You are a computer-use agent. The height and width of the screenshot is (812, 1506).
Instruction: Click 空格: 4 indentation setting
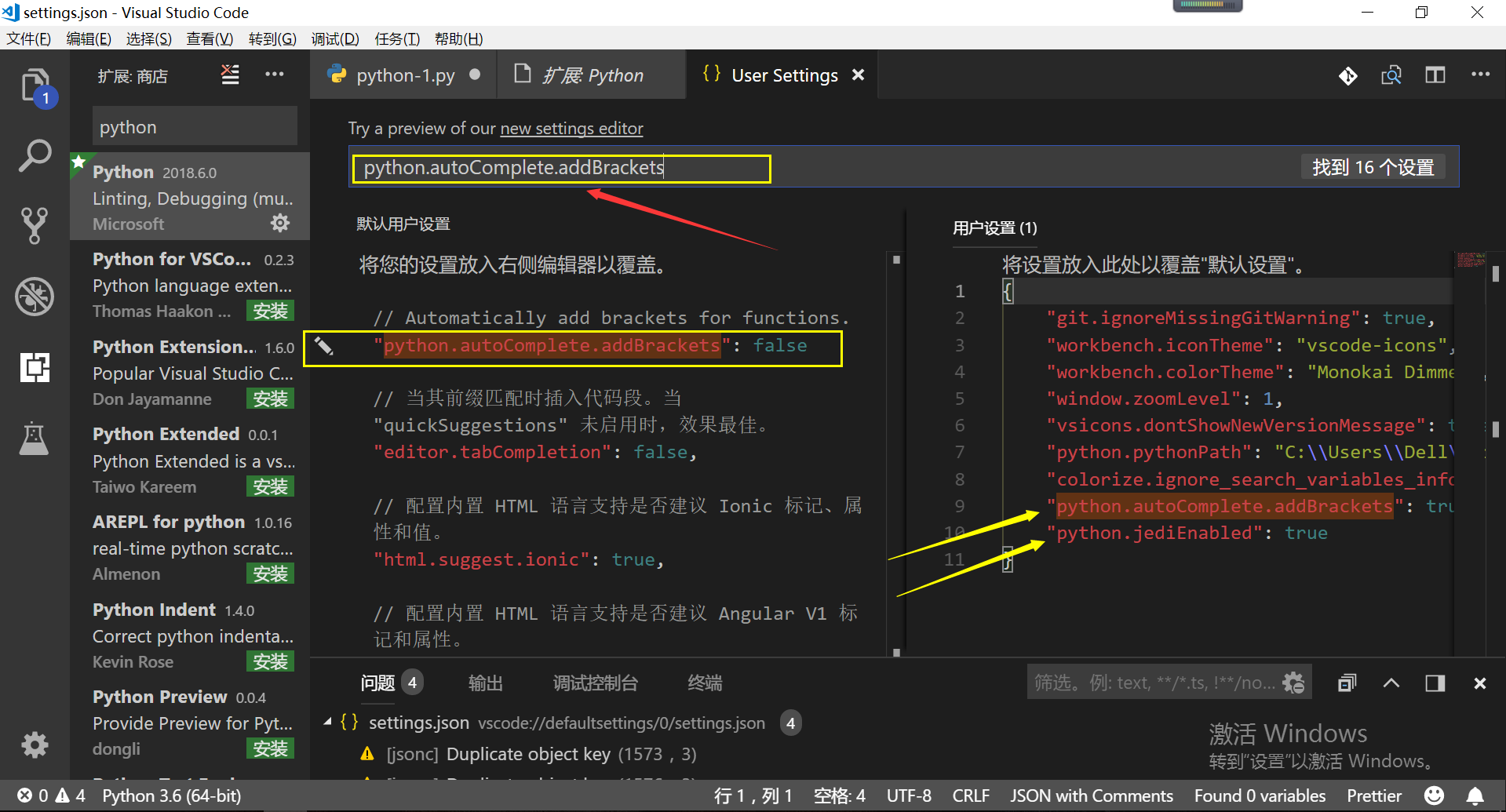click(840, 796)
